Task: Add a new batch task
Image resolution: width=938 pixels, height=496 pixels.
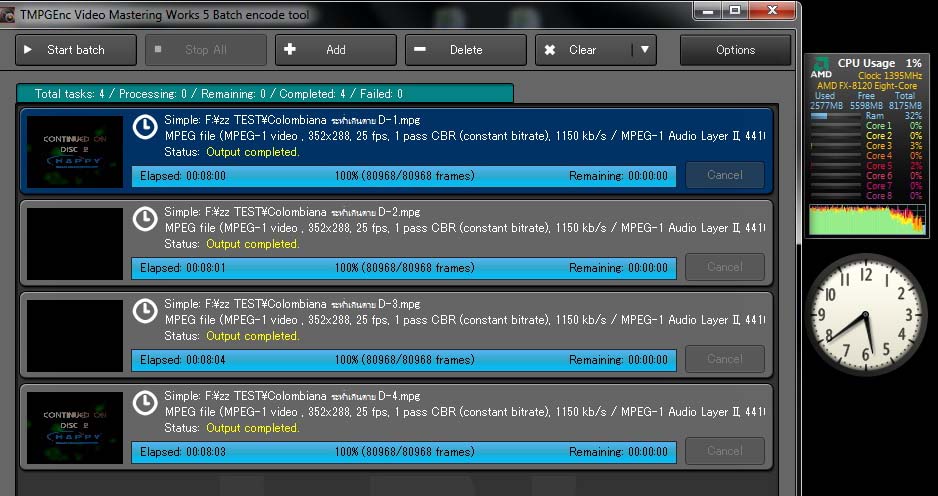Action: pos(336,50)
